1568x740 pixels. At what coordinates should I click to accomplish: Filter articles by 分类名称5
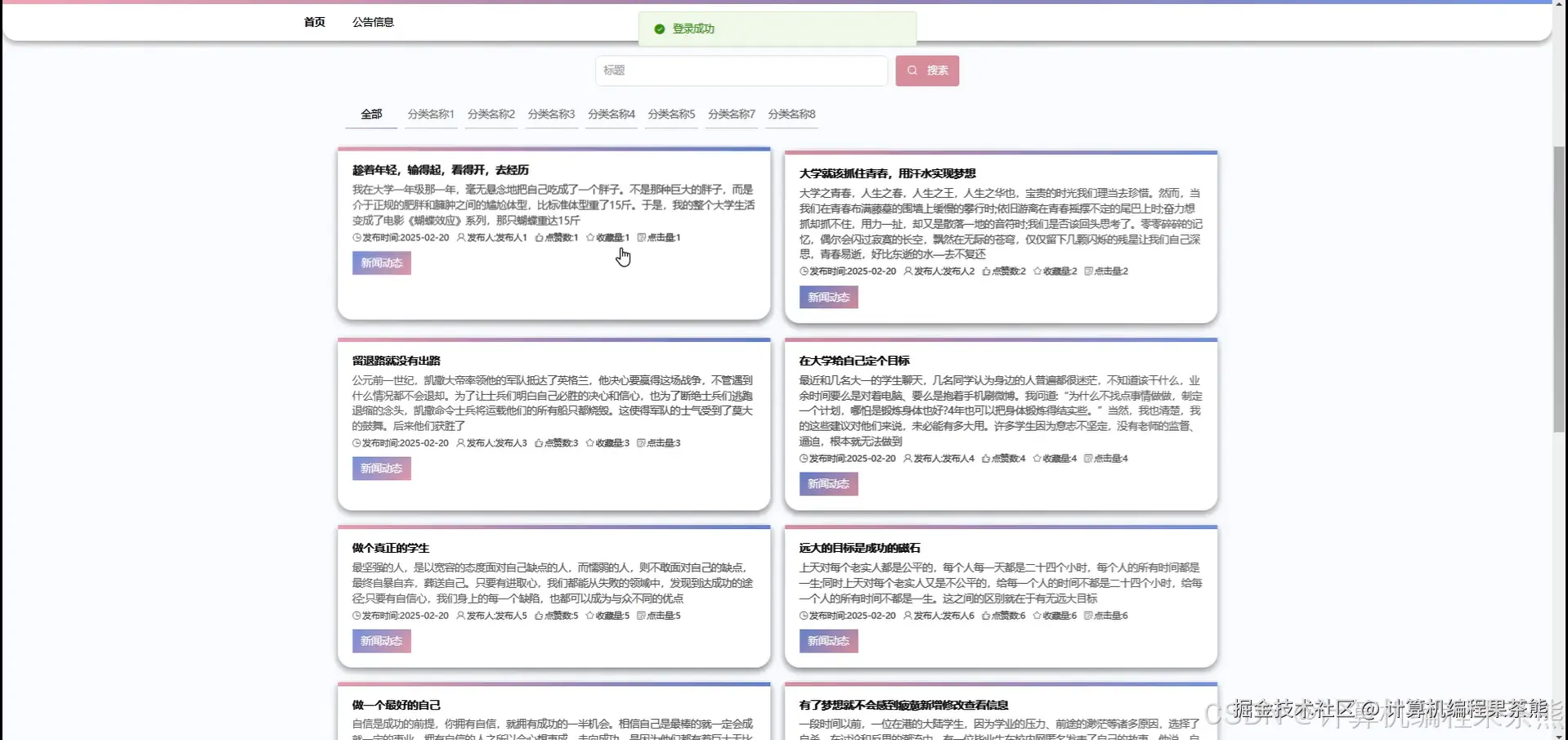[x=670, y=114]
